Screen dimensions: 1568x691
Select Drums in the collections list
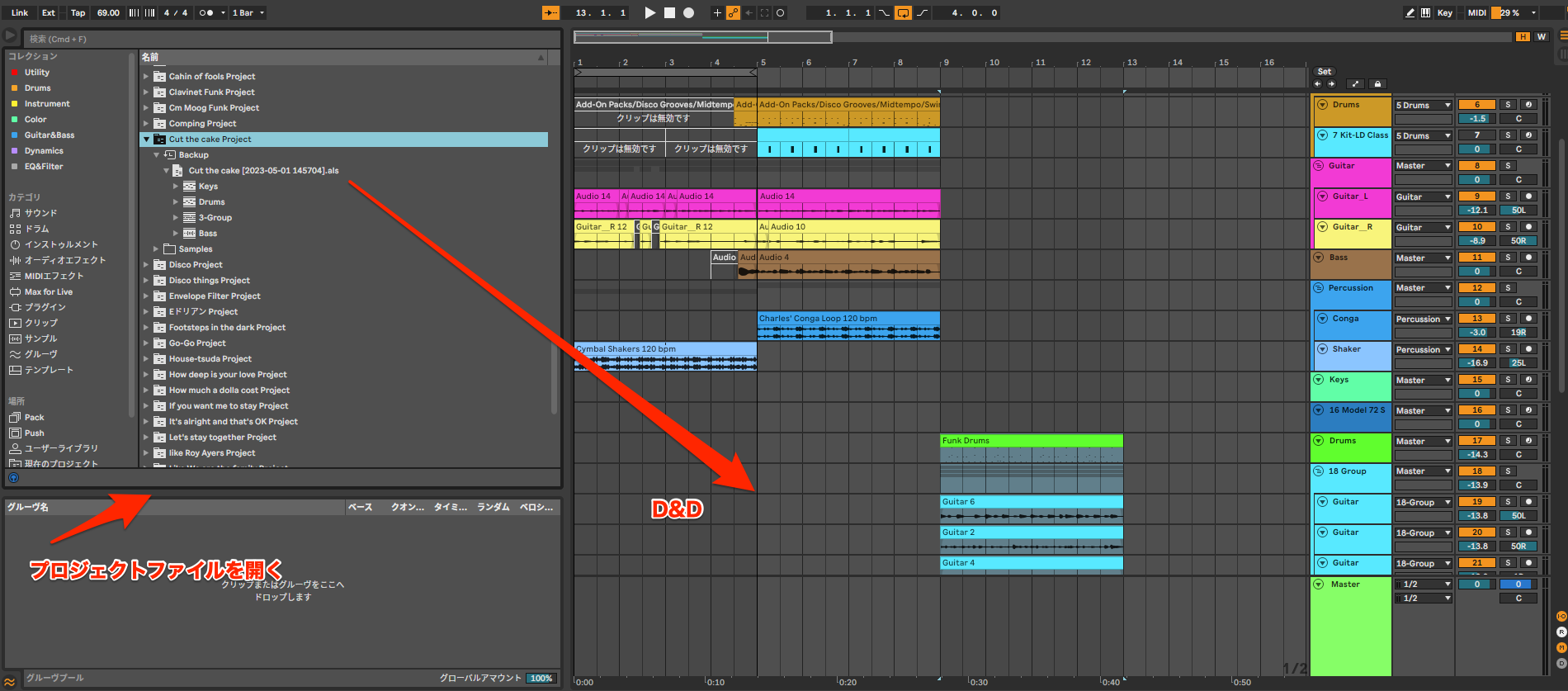(x=37, y=88)
